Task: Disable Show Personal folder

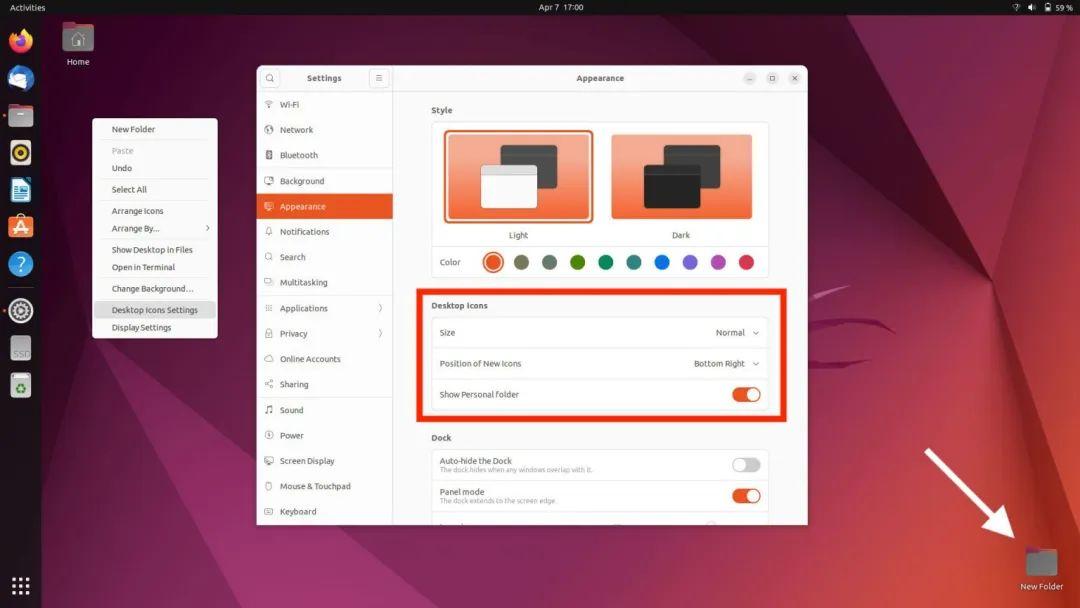Action: point(745,394)
